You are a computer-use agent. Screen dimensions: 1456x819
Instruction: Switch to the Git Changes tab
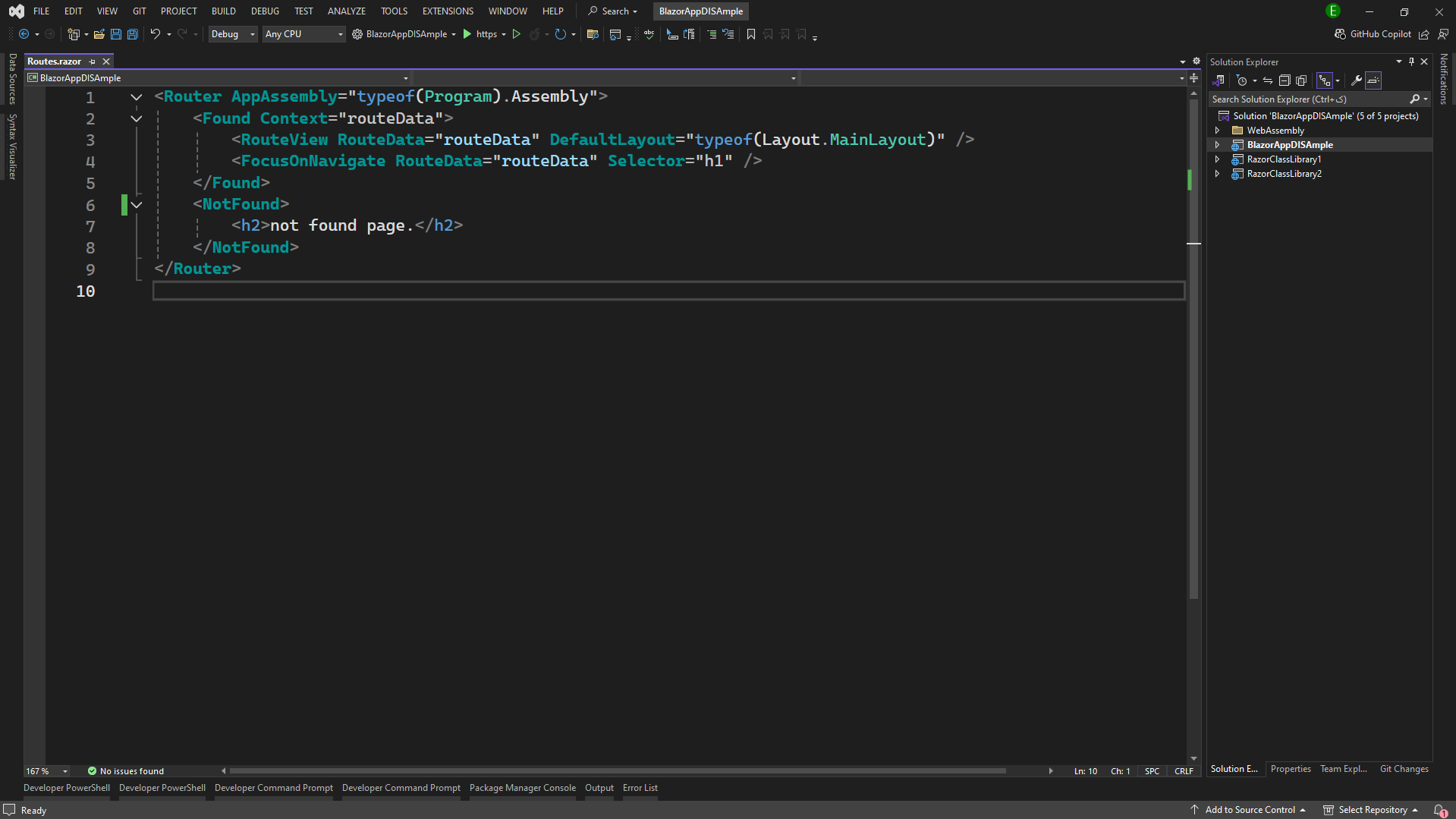pyautogui.click(x=1404, y=769)
